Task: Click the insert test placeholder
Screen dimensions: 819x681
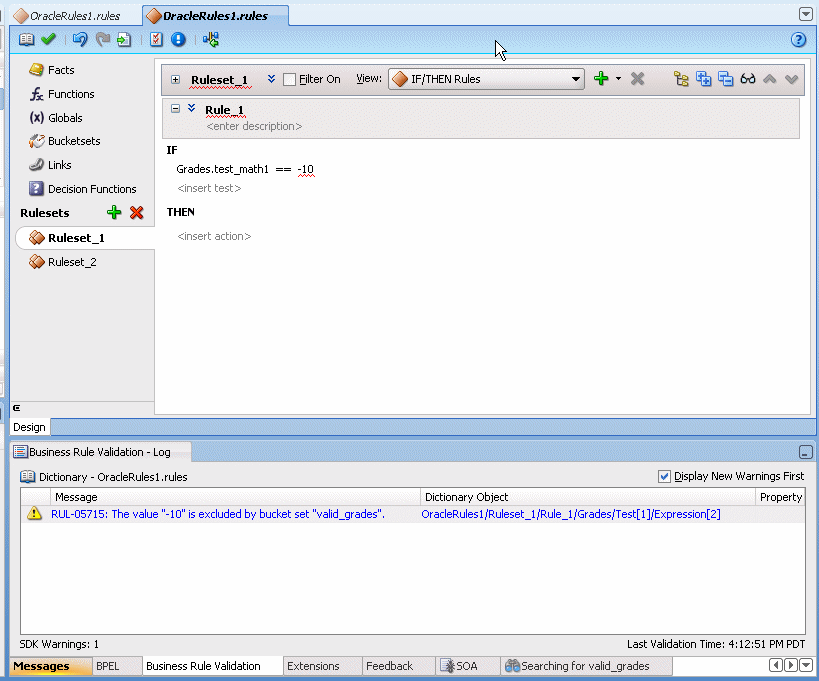Action: click(209, 188)
